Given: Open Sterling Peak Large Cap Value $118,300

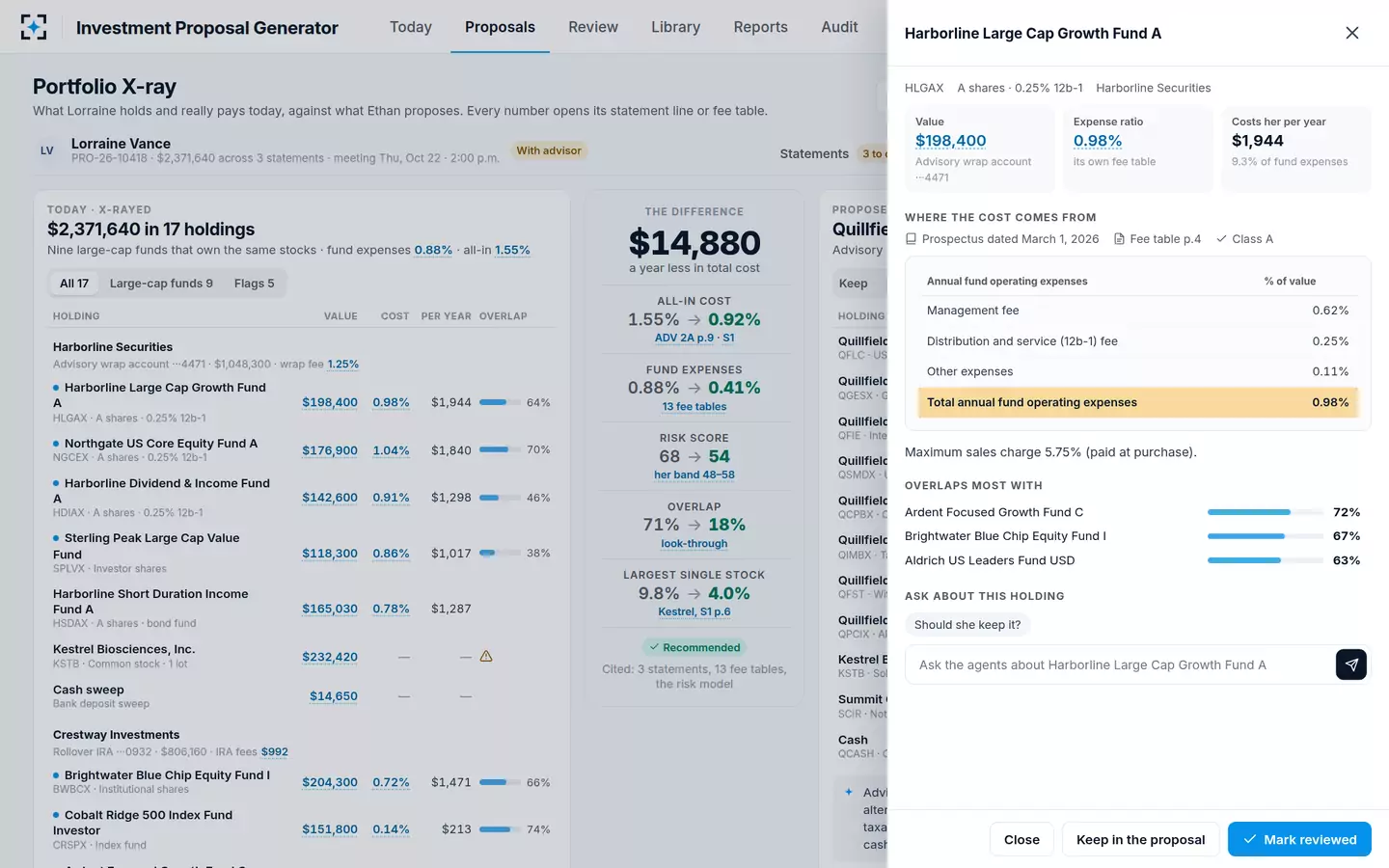Looking at the screenshot, I should (330, 554).
